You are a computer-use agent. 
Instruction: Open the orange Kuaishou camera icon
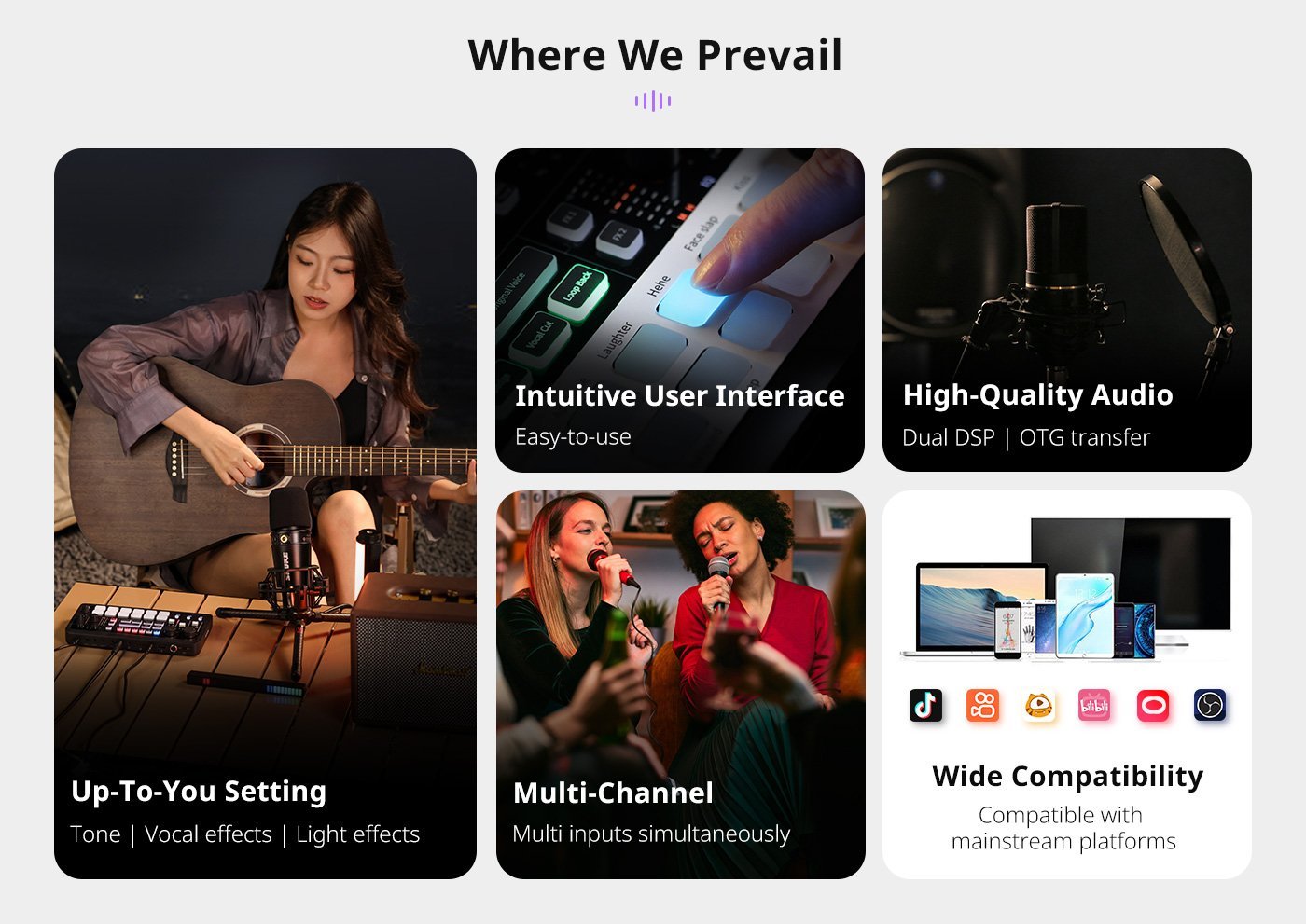pyautogui.click(x=983, y=705)
